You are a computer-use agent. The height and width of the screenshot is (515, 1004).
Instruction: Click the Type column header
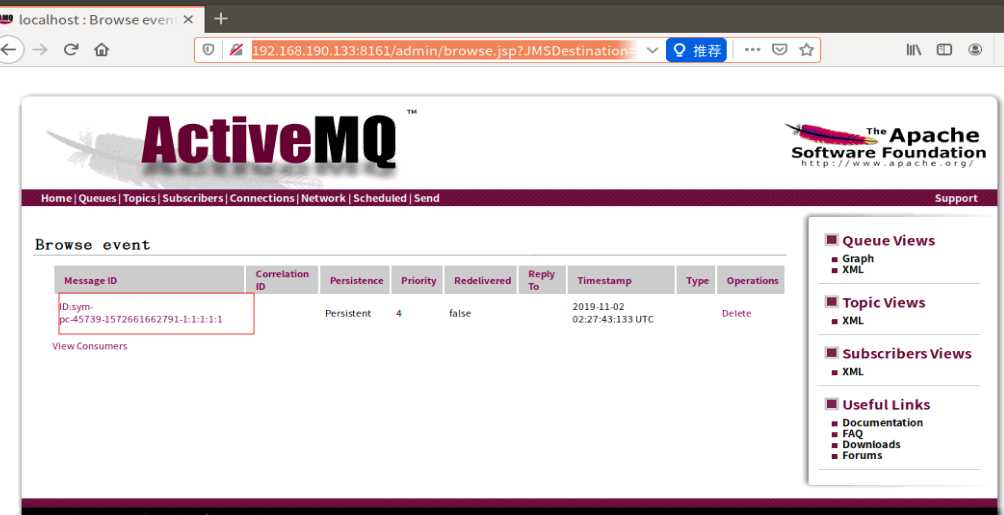click(697, 281)
